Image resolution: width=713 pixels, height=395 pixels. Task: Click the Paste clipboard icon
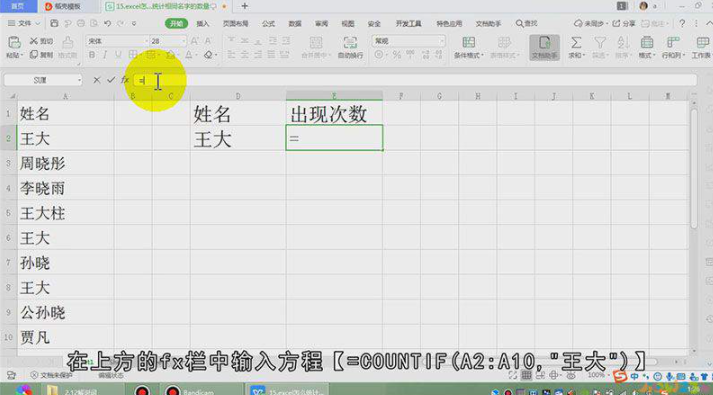click(14, 42)
